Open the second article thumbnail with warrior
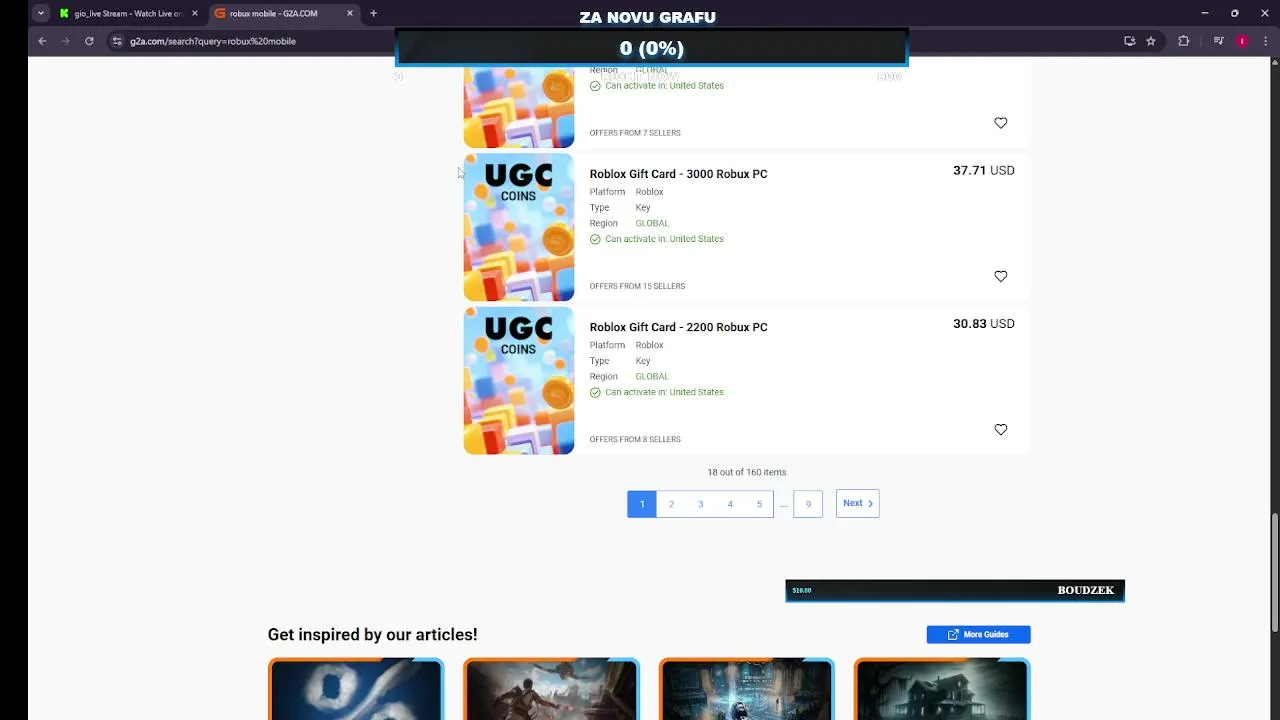1280x720 pixels. pyautogui.click(x=551, y=688)
